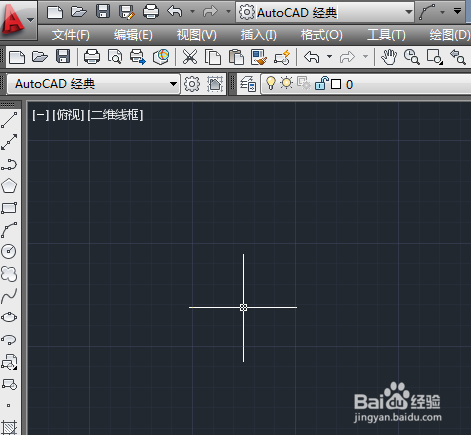This screenshot has width=471, height=435.
Task: Select the Spline tool
Action: [9, 296]
